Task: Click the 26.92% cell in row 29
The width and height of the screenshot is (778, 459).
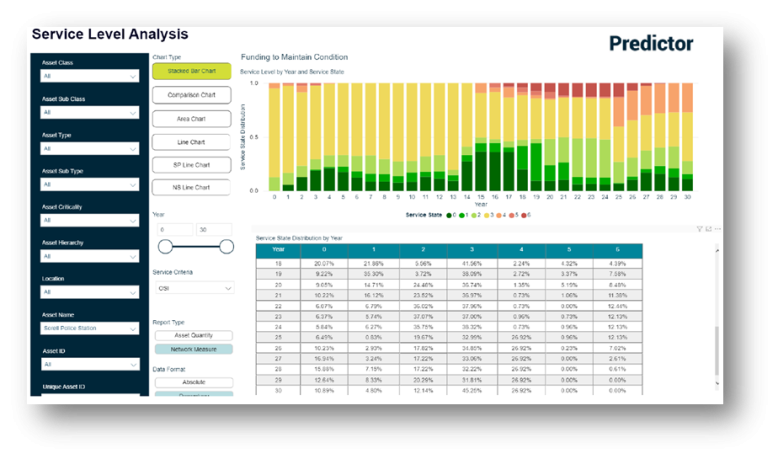Action: (521, 380)
